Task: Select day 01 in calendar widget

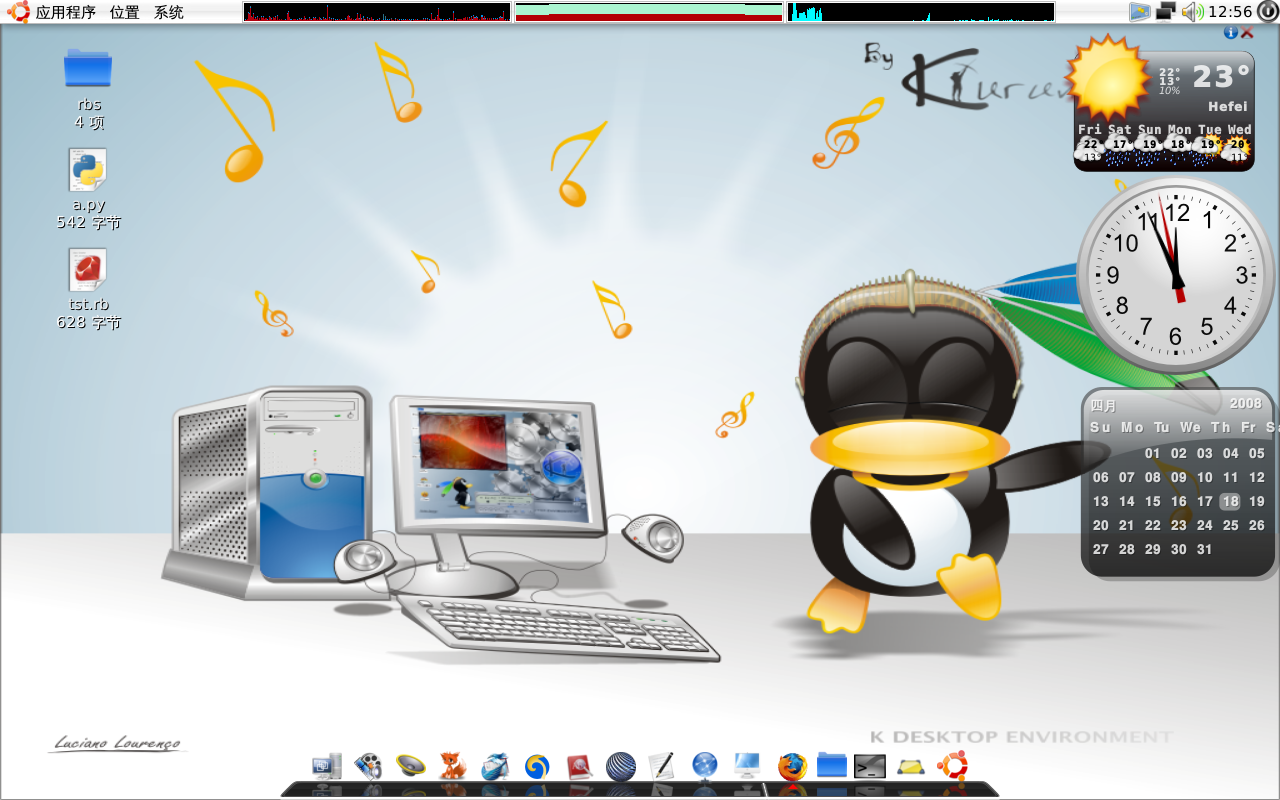Action: (1152, 453)
